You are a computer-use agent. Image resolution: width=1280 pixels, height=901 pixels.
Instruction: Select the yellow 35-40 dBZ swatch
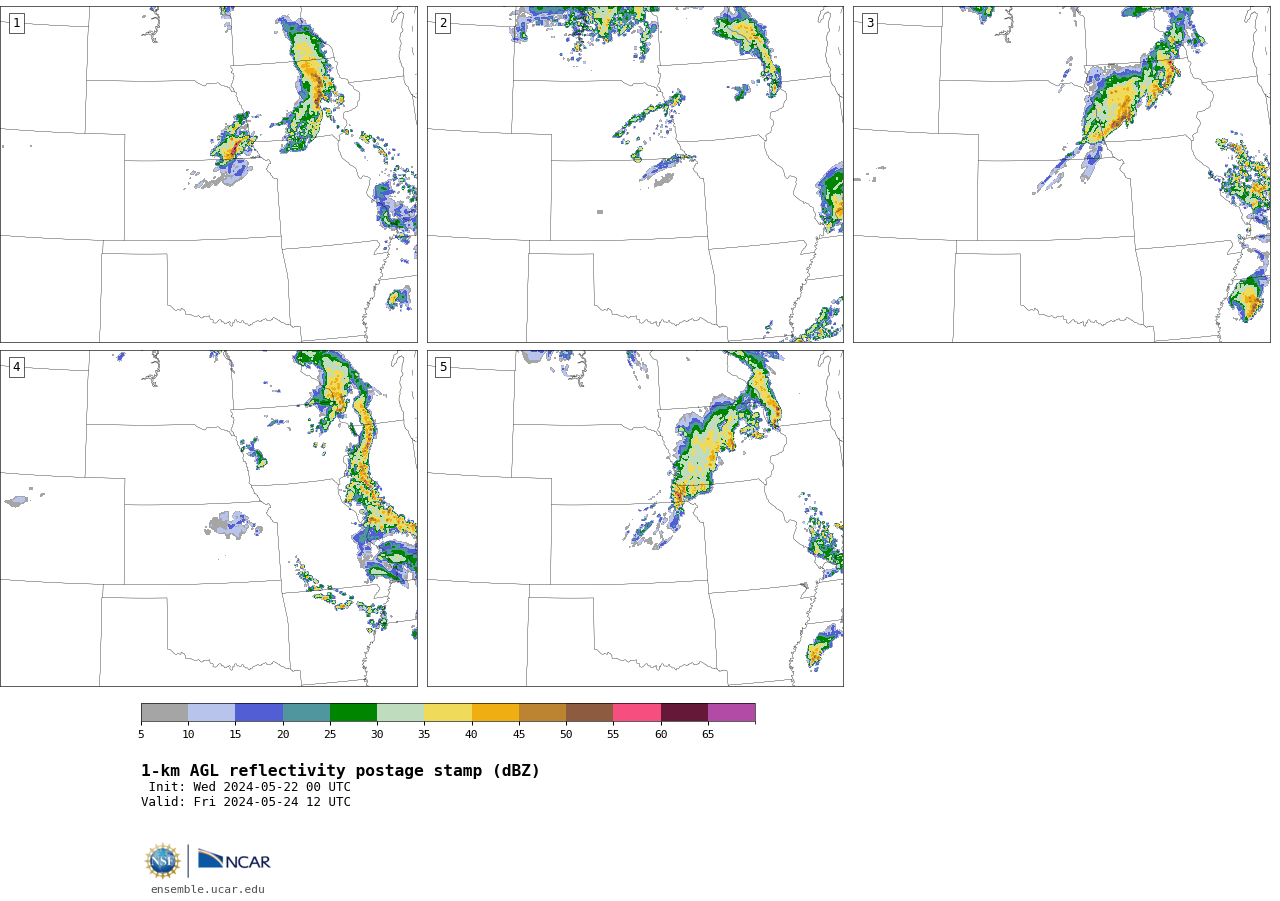click(448, 713)
